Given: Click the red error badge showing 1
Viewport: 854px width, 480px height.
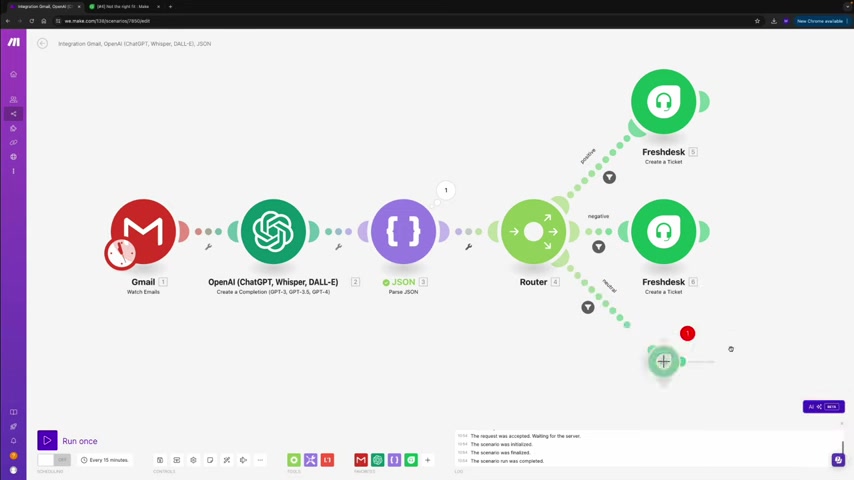Looking at the screenshot, I should [687, 333].
